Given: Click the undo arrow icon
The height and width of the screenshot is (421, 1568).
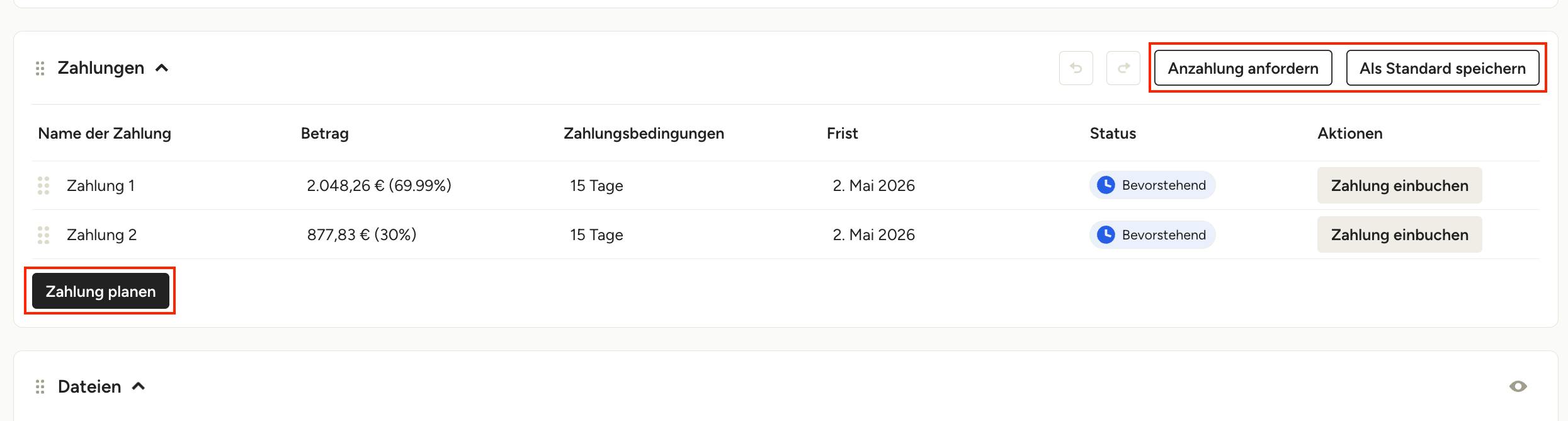Looking at the screenshot, I should (x=1076, y=68).
